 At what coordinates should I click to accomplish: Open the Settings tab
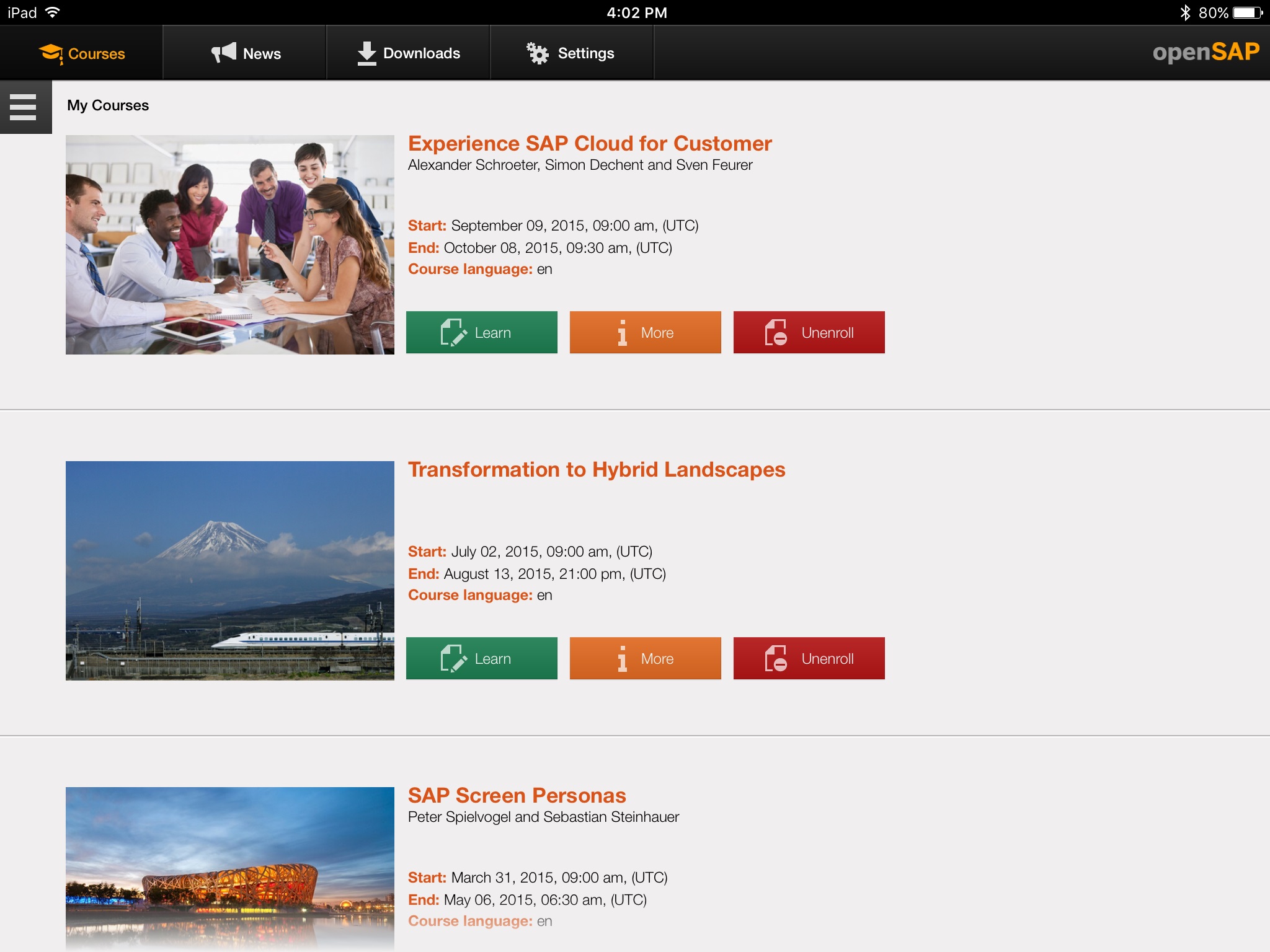coord(585,53)
